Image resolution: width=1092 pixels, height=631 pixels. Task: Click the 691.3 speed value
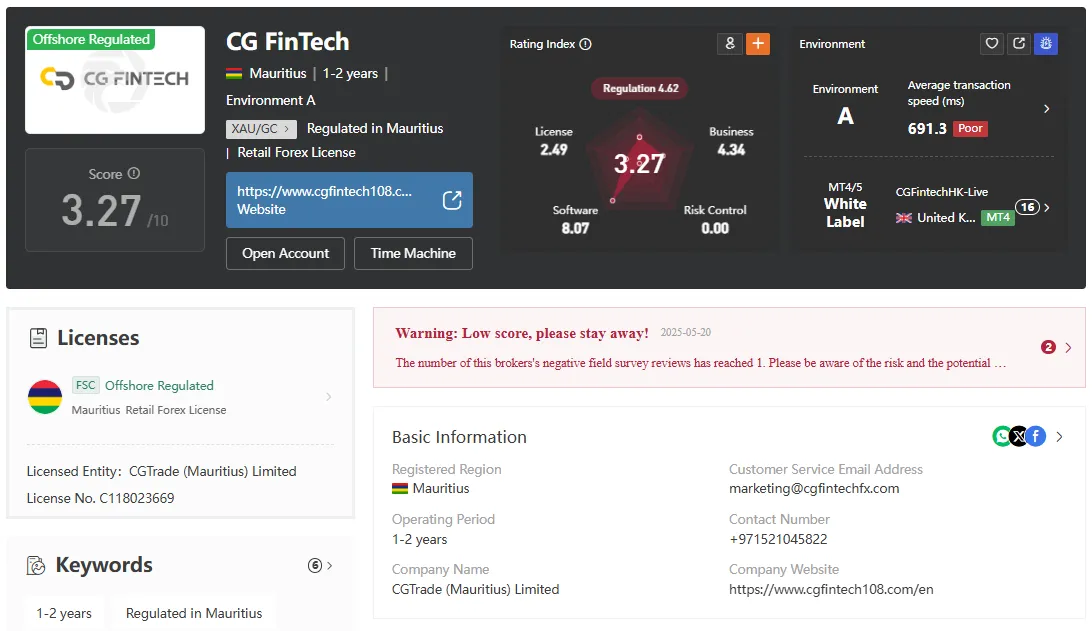coord(927,129)
